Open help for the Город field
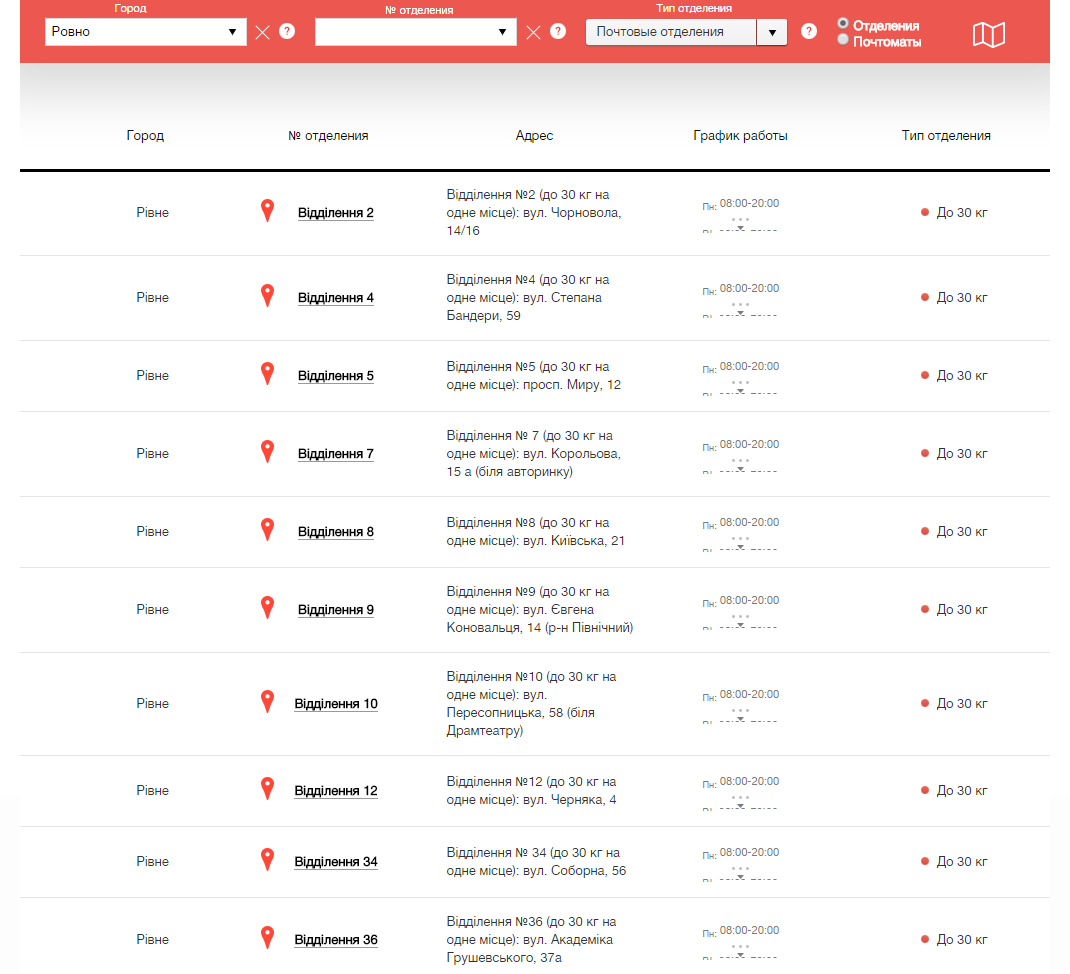The width and height of the screenshot is (1070, 974). pyautogui.click(x=287, y=32)
